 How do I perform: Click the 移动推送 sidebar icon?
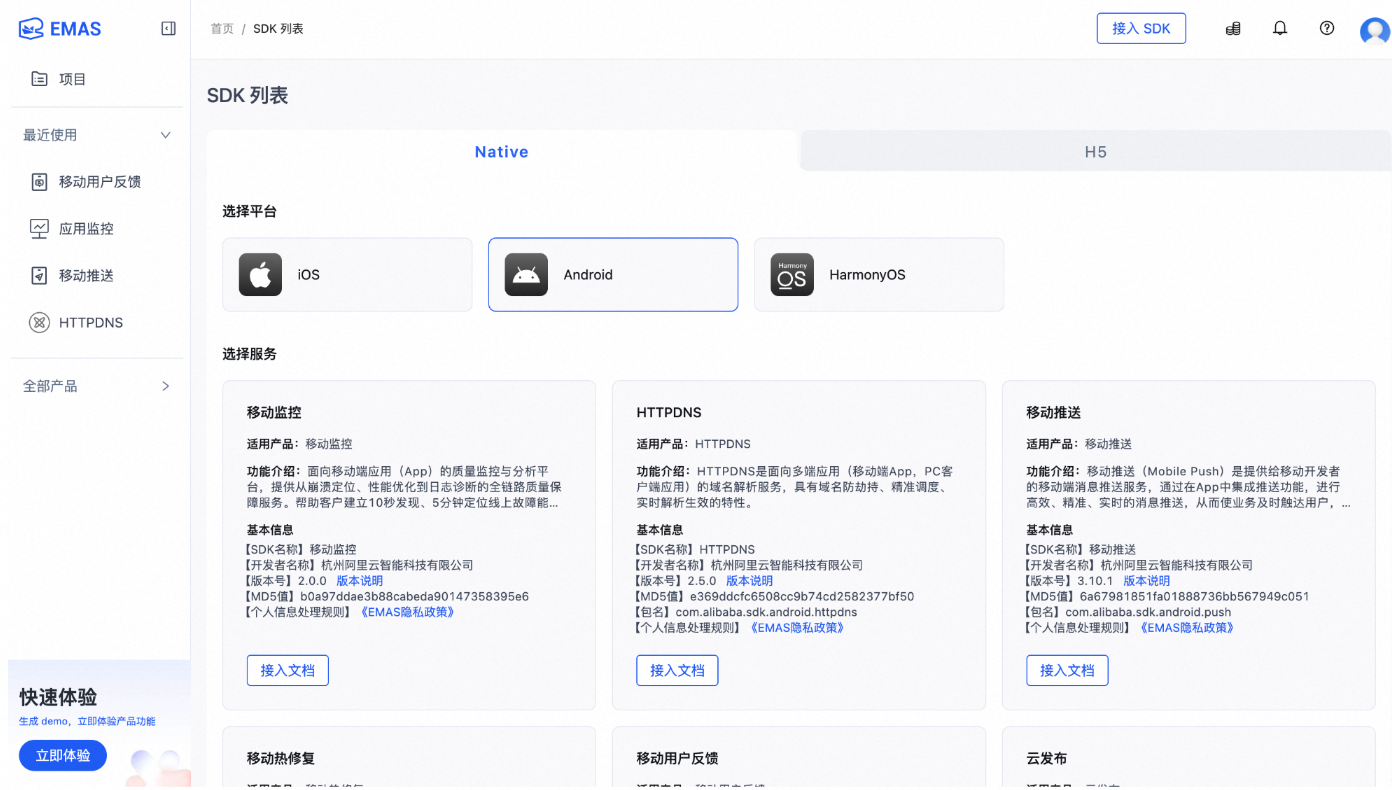coord(39,275)
